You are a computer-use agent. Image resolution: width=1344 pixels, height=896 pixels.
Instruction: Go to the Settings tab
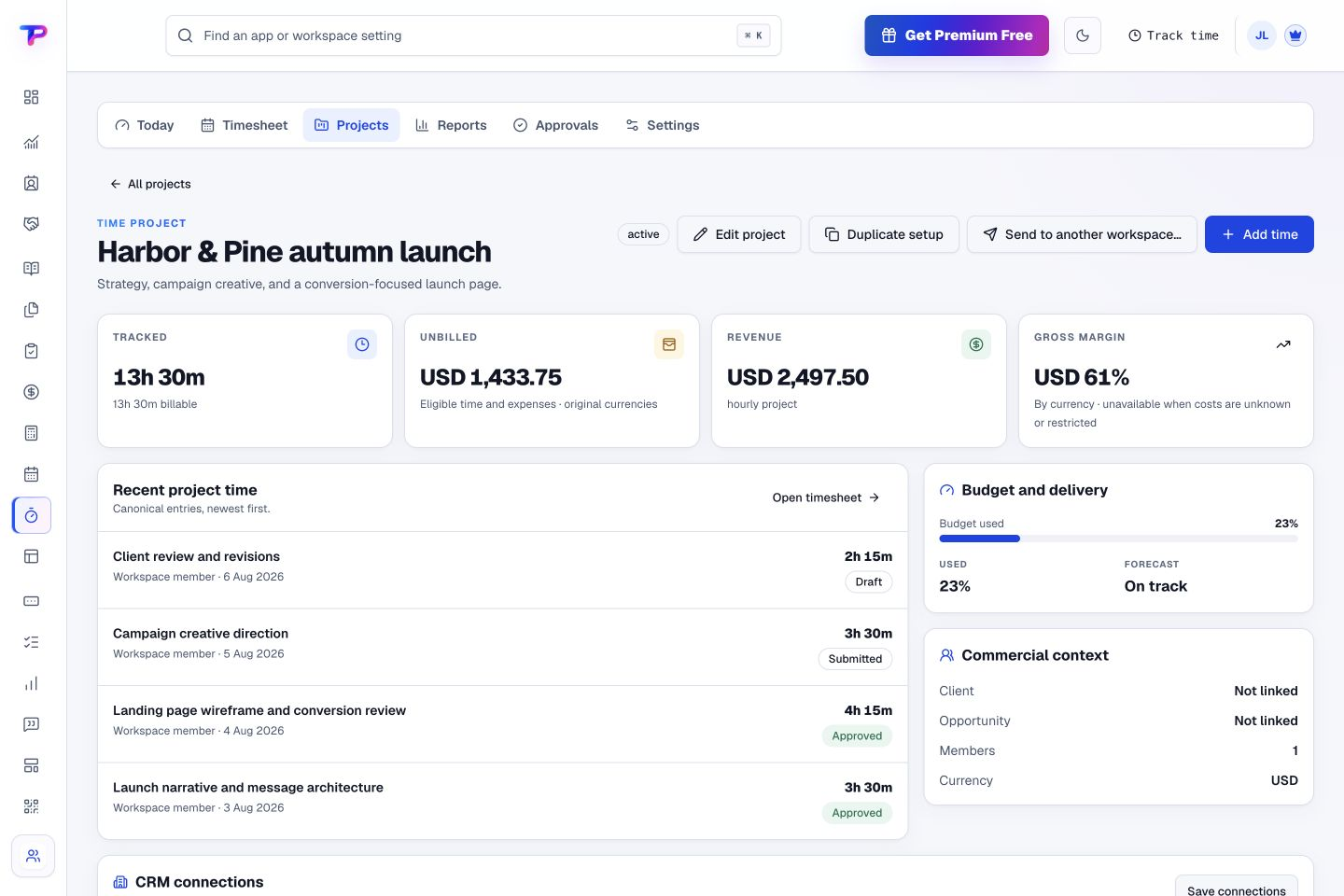663,125
